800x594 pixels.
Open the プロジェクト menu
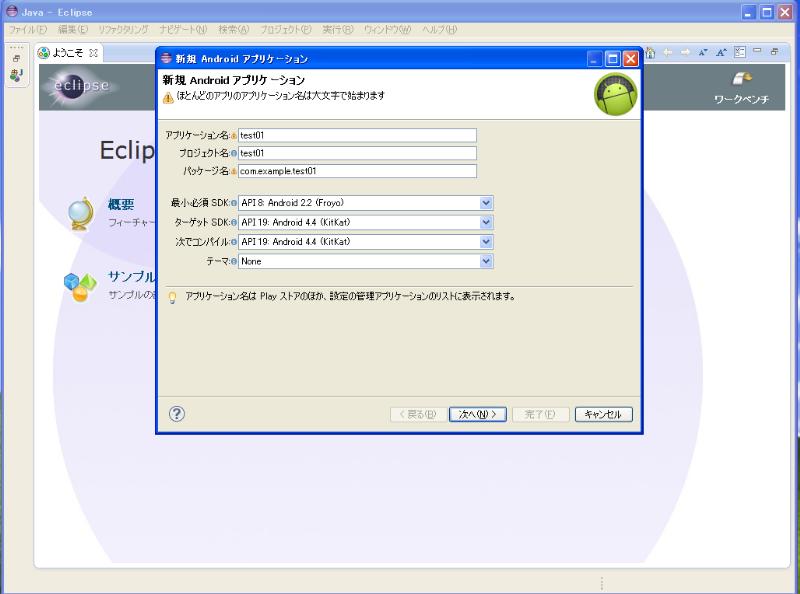286,30
